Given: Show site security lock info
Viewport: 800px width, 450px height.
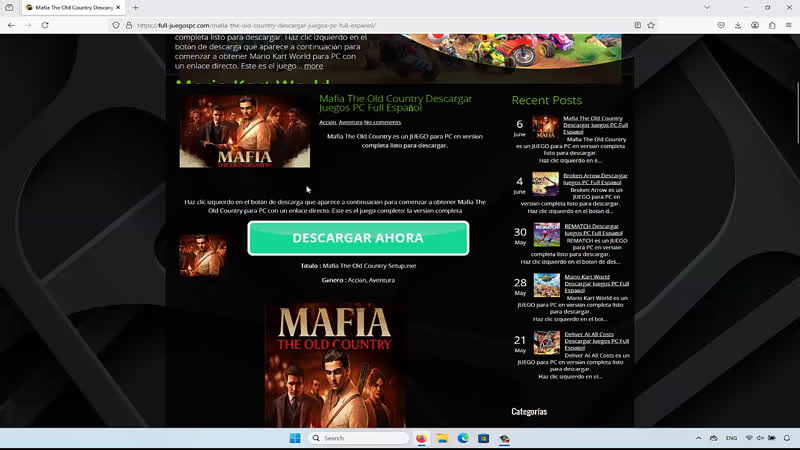Looking at the screenshot, I should click(129, 25).
